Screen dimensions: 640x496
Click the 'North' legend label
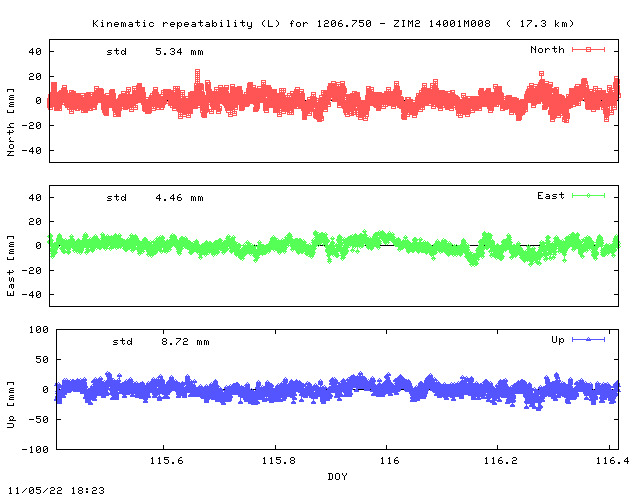pyautogui.click(x=547, y=49)
